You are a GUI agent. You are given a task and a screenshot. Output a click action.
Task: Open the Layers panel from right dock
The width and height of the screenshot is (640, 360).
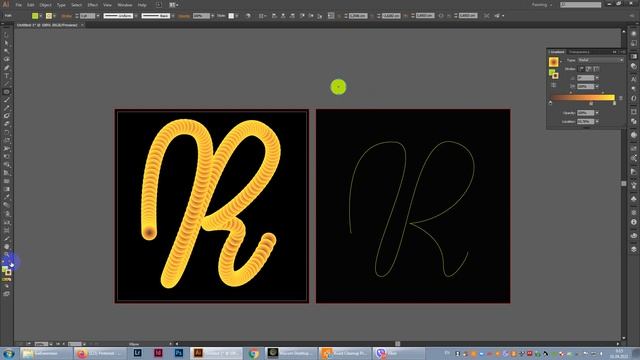(x=633, y=249)
